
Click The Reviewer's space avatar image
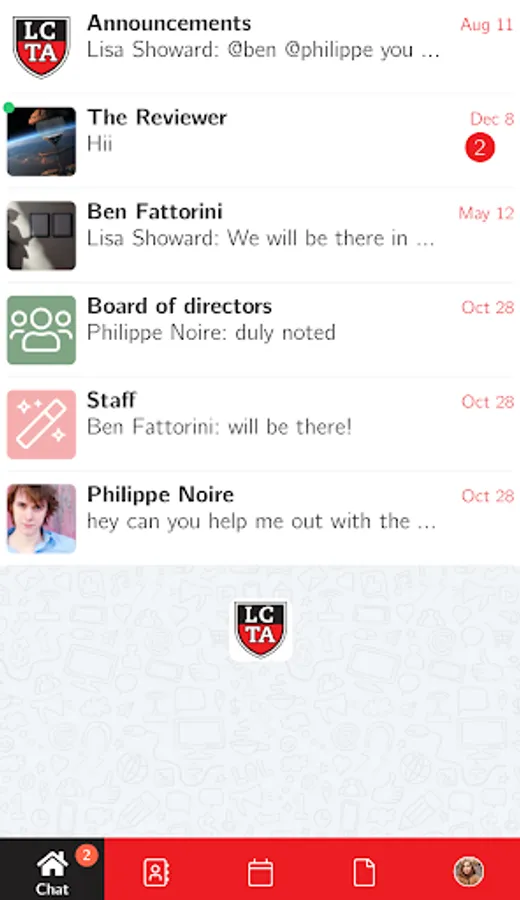click(41, 141)
